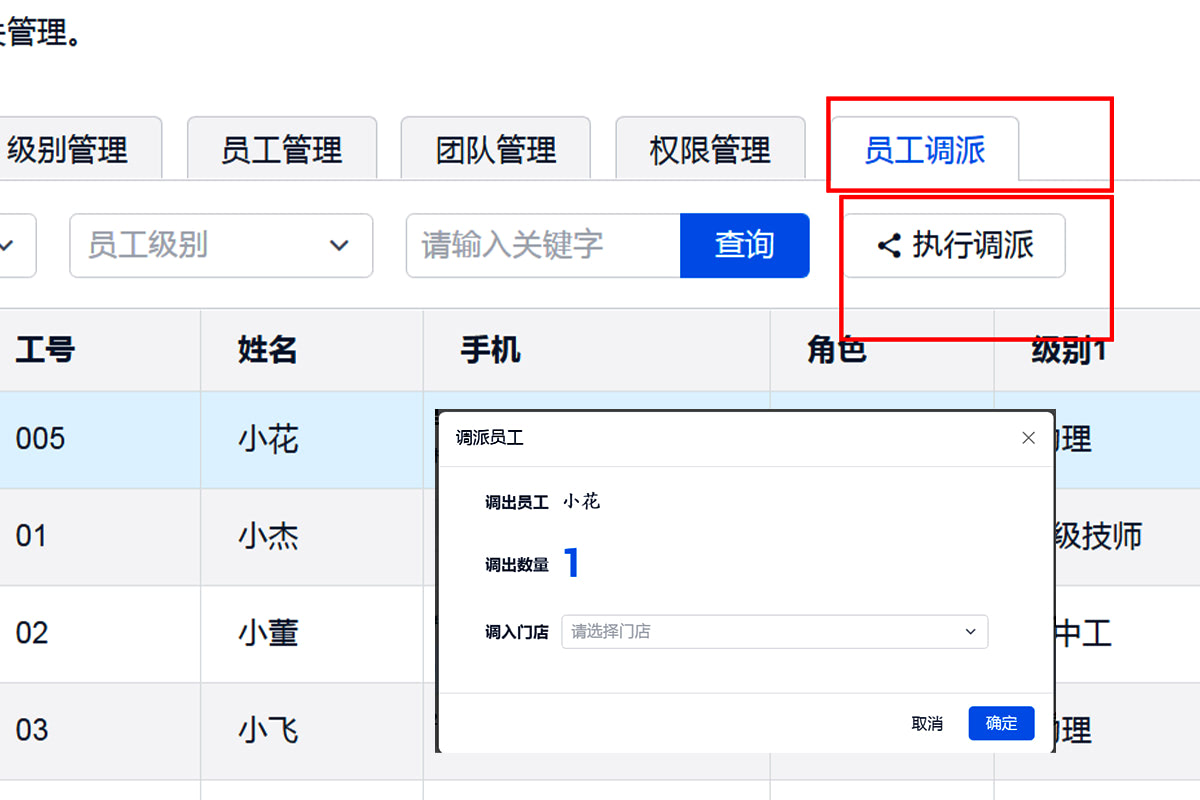Image resolution: width=1200 pixels, height=800 pixels.
Task: Click the 工号 column header
Action: tap(43, 350)
